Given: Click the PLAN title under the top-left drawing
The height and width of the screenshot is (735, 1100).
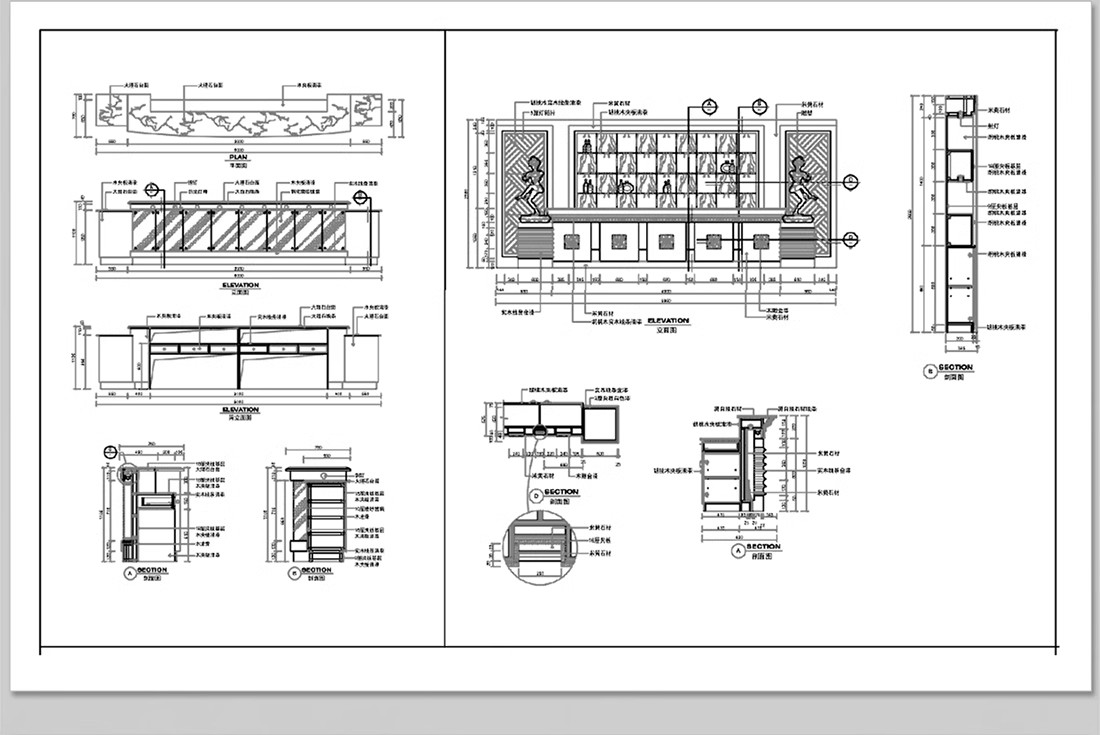Looking at the screenshot, I should click(x=238, y=157).
